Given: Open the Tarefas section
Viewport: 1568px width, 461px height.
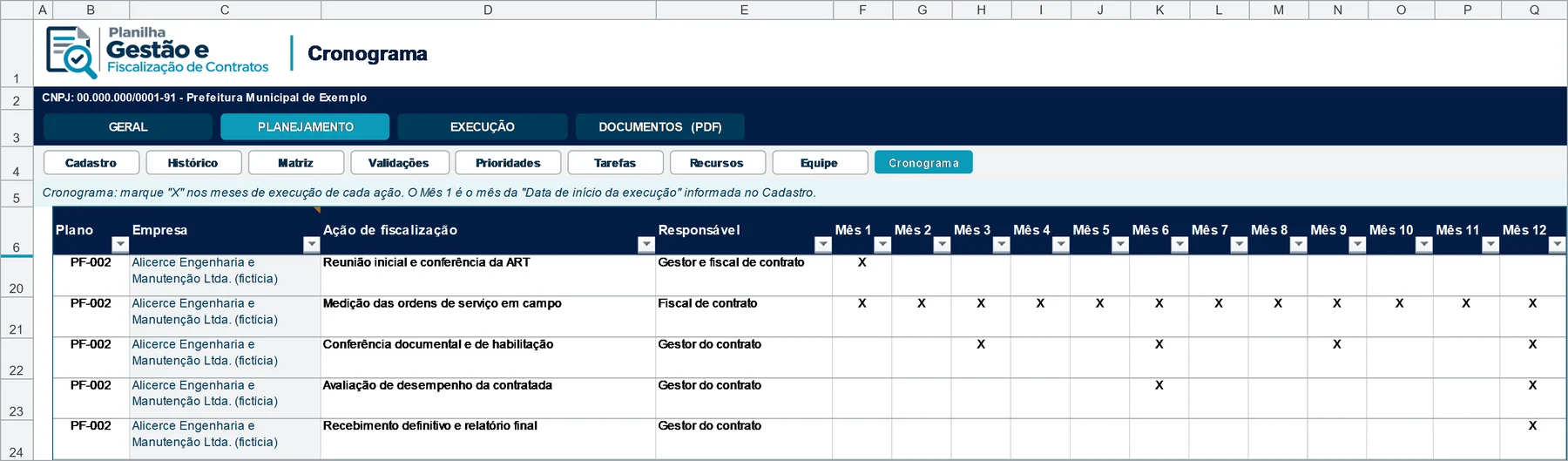Looking at the screenshot, I should tap(615, 163).
